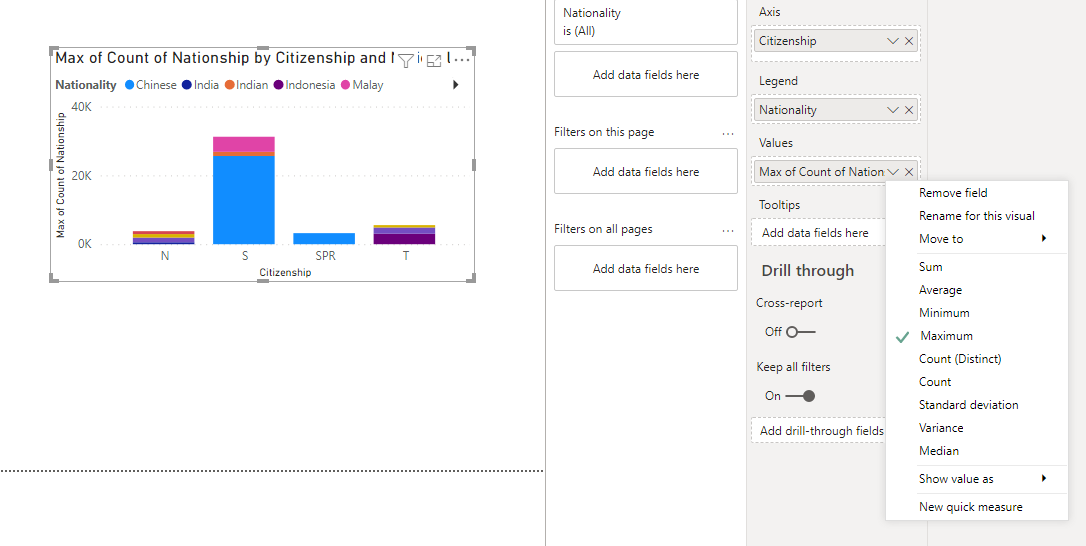Image resolution: width=1086 pixels, height=546 pixels.
Task: Expand the Nationality field dropdown chevron
Action: [x=893, y=109]
